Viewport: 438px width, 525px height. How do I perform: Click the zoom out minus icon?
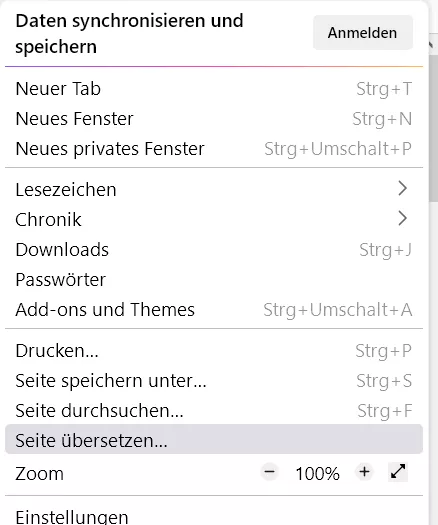click(270, 472)
